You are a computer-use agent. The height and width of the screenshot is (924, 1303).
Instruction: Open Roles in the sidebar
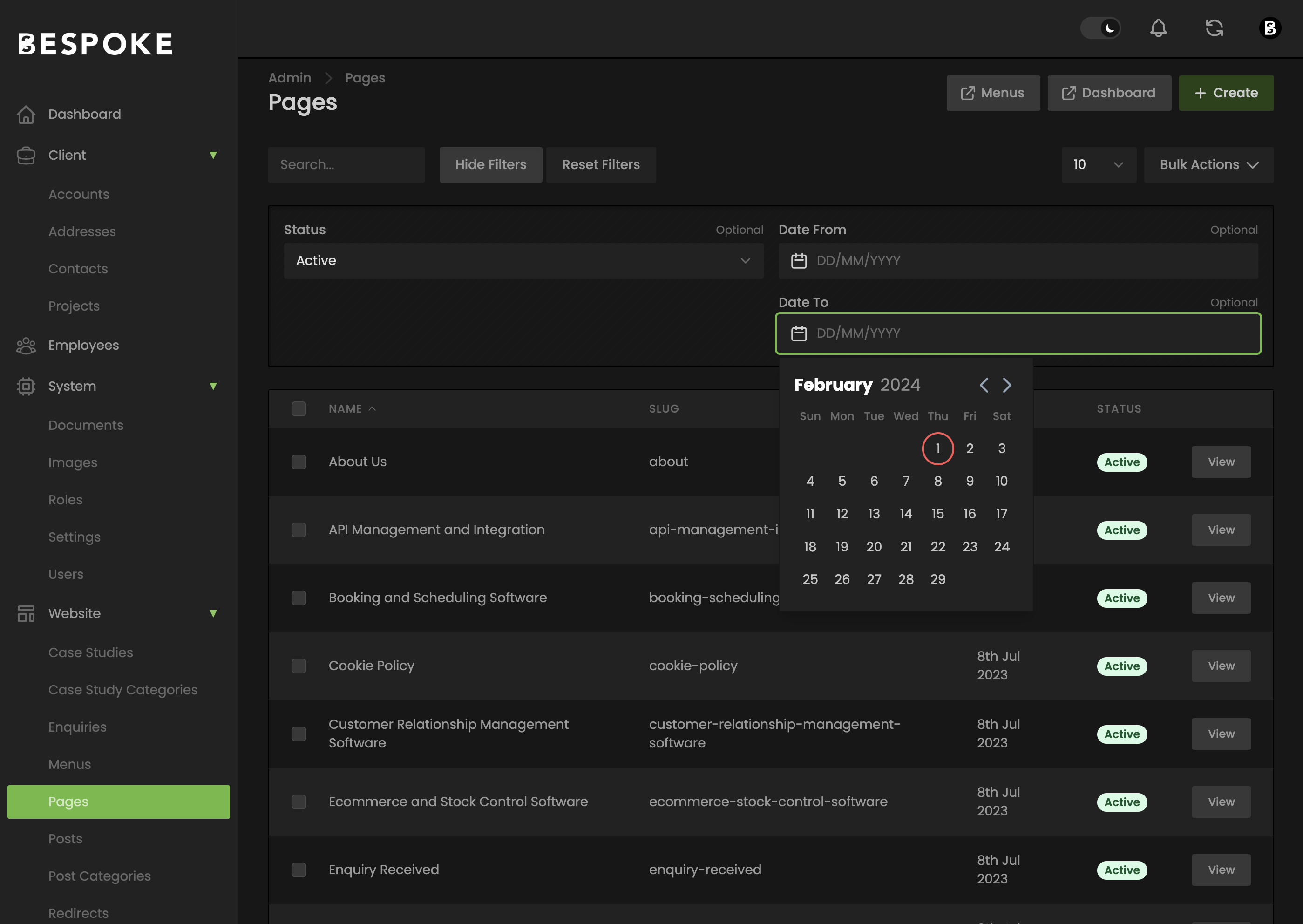click(x=65, y=500)
